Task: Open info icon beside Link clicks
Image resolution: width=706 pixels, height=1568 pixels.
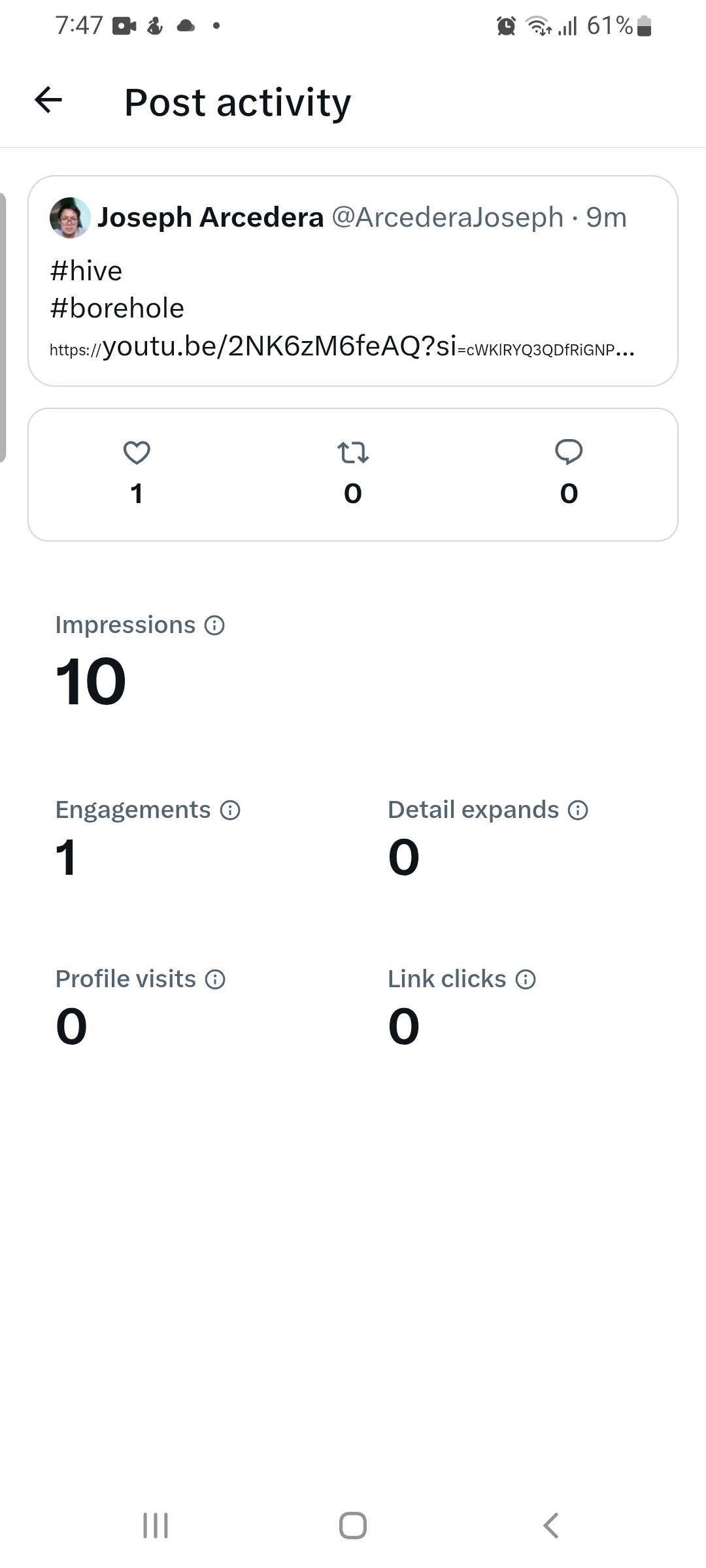Action: coord(526,979)
